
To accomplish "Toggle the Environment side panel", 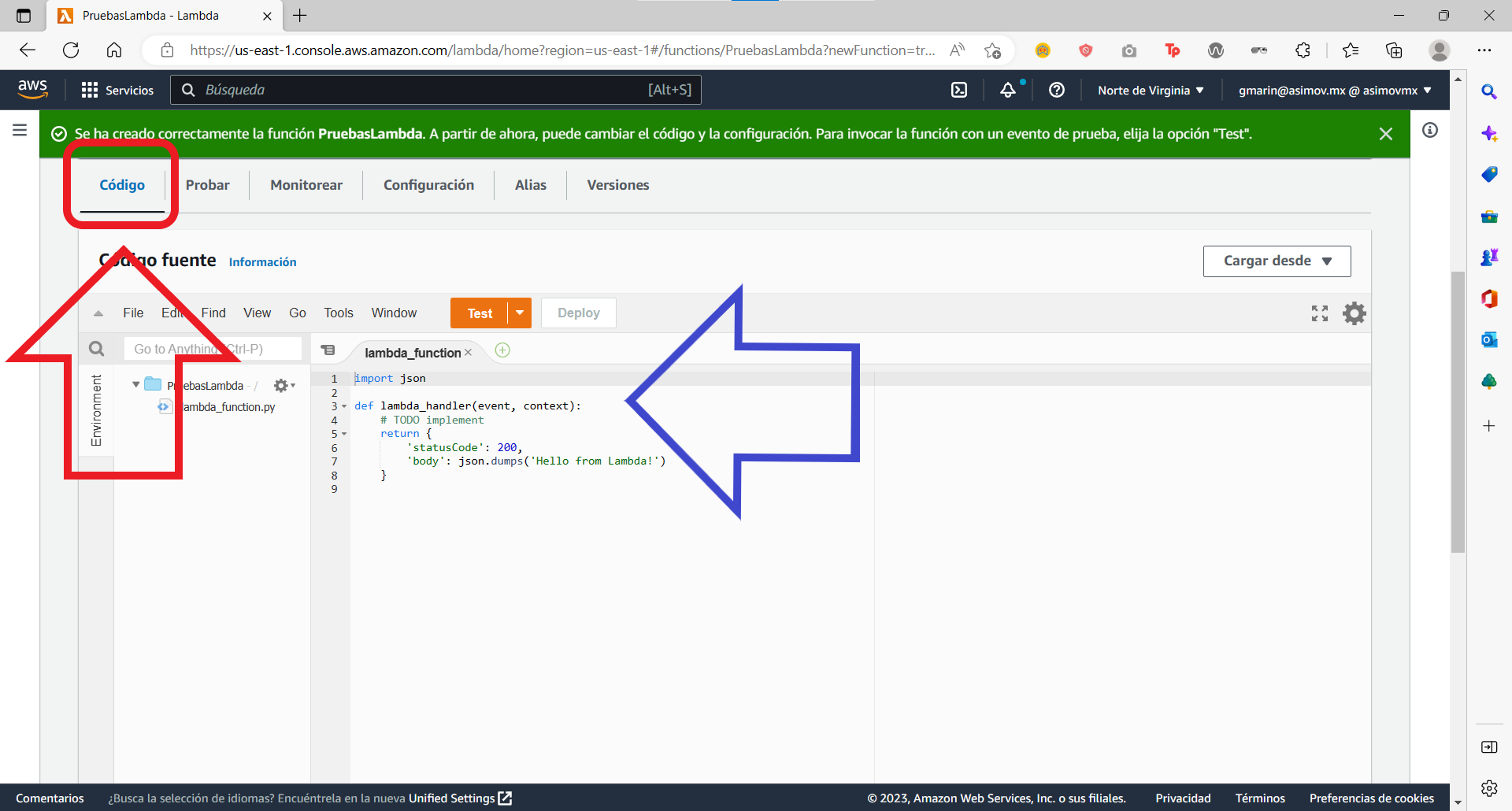I will [x=96, y=410].
